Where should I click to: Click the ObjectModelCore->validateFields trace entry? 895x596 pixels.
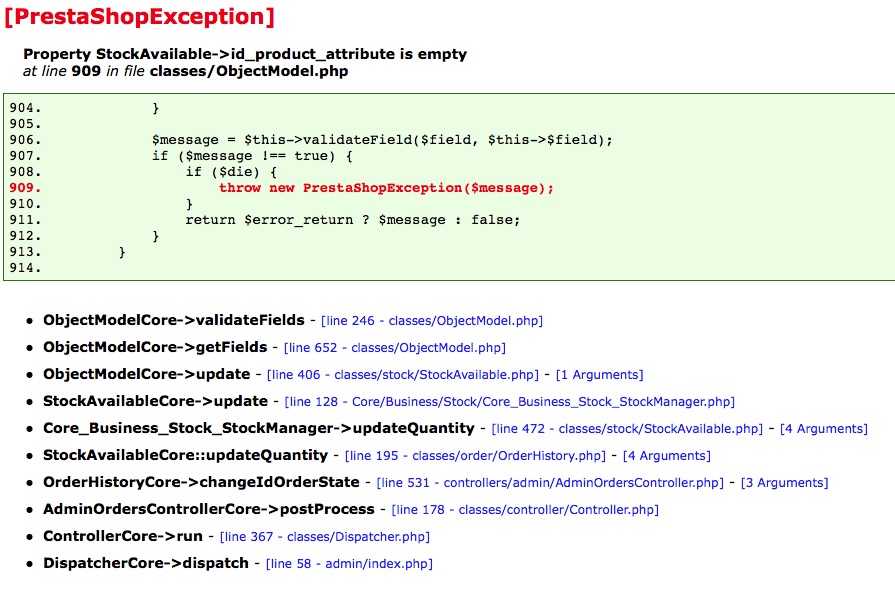tap(174, 320)
